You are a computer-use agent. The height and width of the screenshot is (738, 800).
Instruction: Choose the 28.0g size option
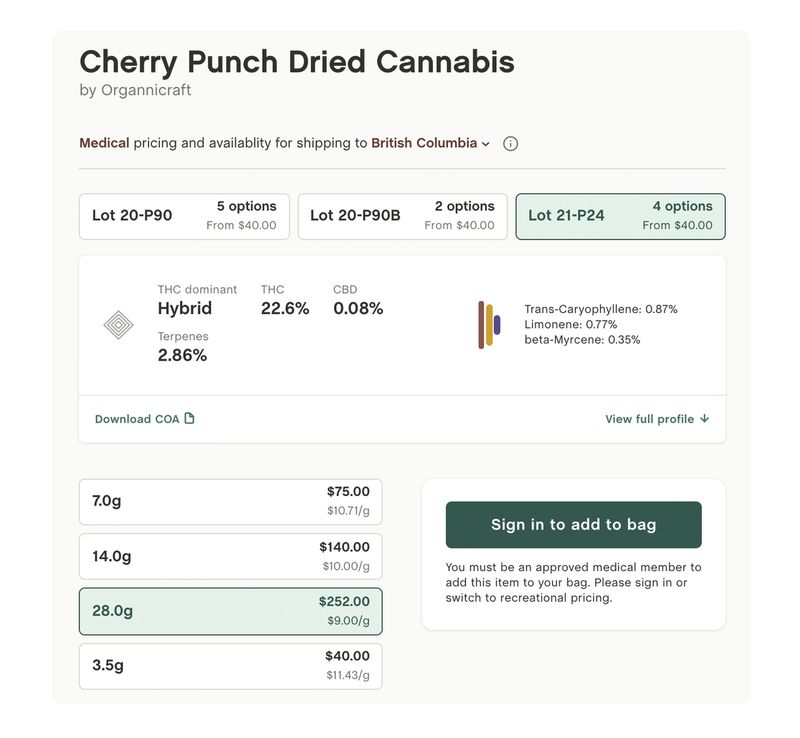(231, 611)
